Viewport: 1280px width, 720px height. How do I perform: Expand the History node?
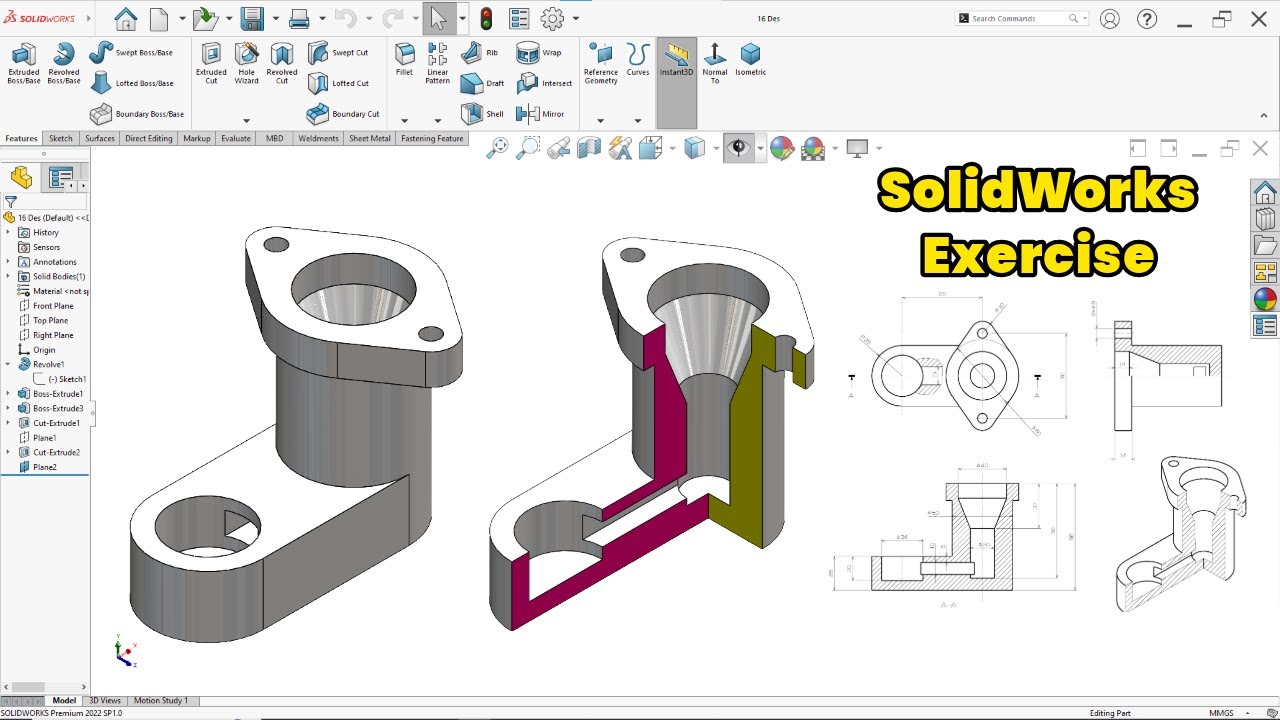click(x=9, y=232)
